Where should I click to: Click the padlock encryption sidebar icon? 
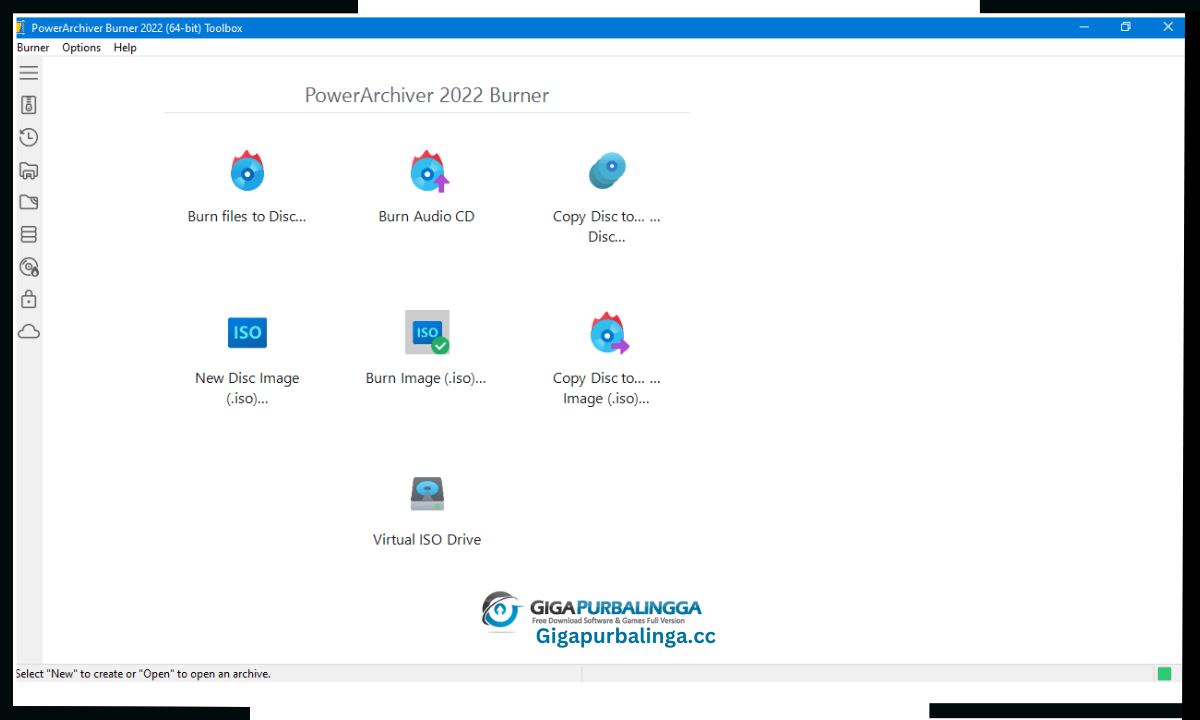[x=29, y=299]
